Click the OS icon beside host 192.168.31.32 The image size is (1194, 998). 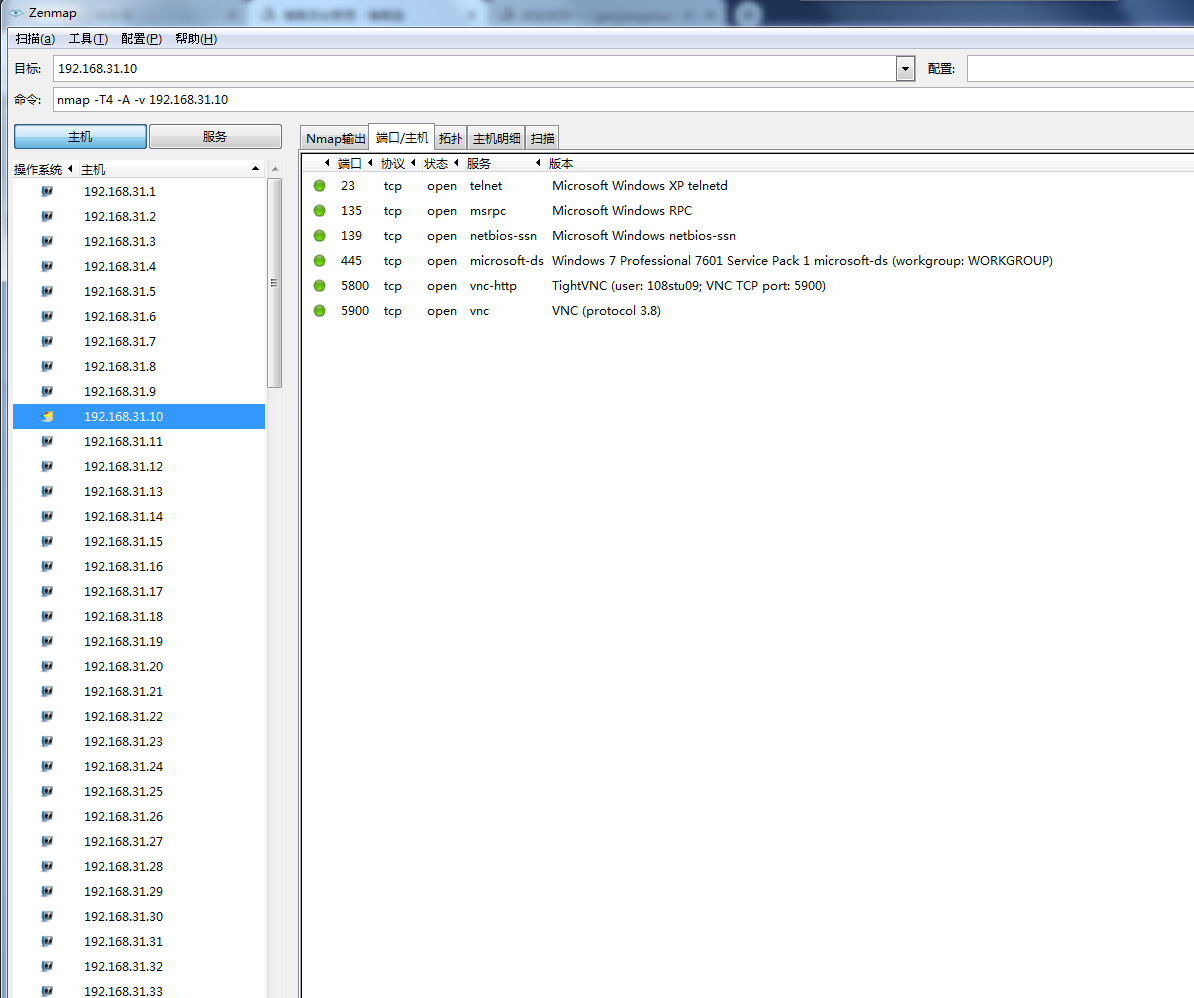coord(47,966)
